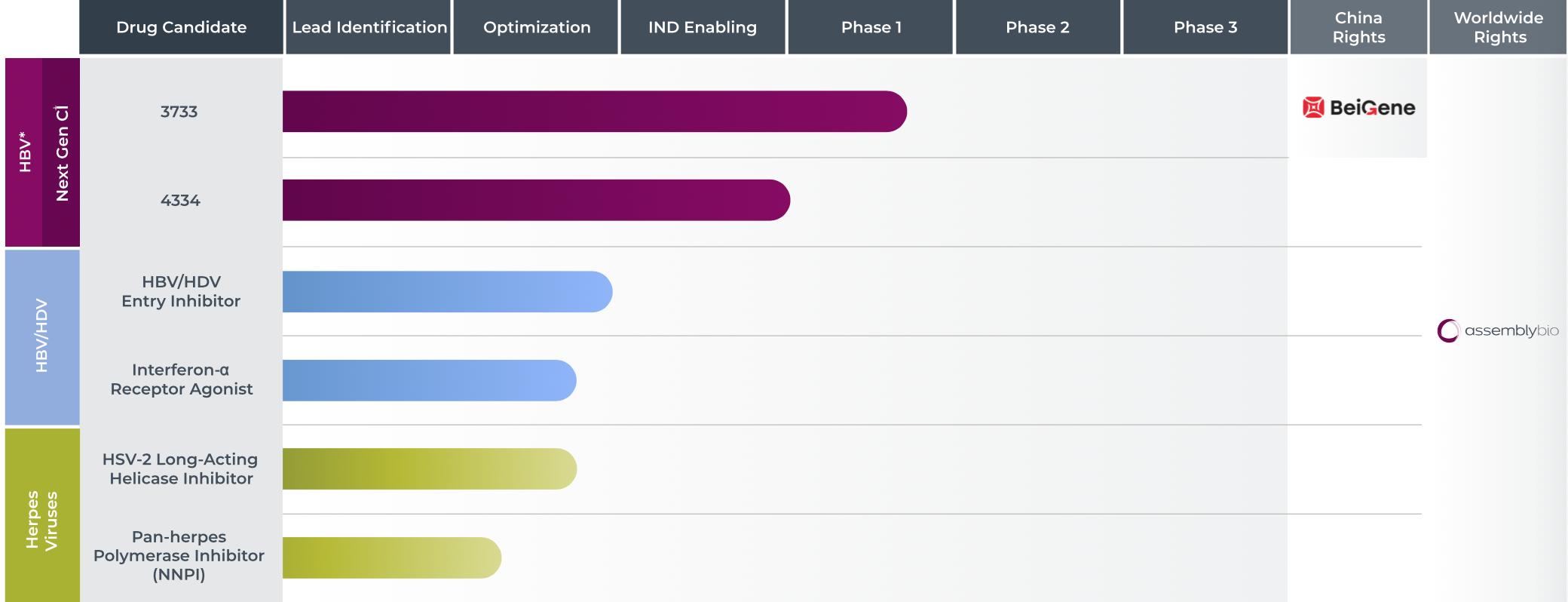
Task: Click the 4334 progress bar
Action: click(536, 200)
